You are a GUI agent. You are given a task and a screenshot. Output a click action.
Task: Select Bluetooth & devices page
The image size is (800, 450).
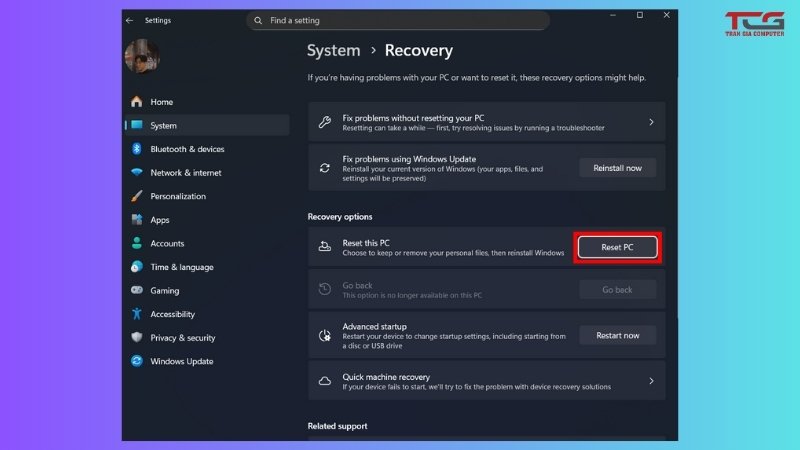pyautogui.click(x=187, y=149)
